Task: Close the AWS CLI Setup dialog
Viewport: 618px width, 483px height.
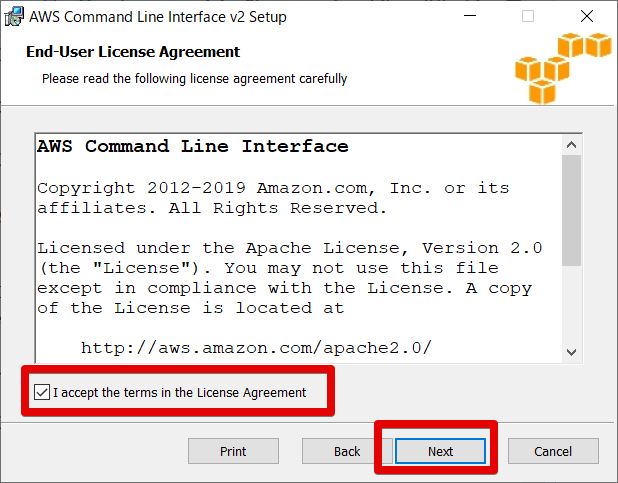Action: [587, 17]
